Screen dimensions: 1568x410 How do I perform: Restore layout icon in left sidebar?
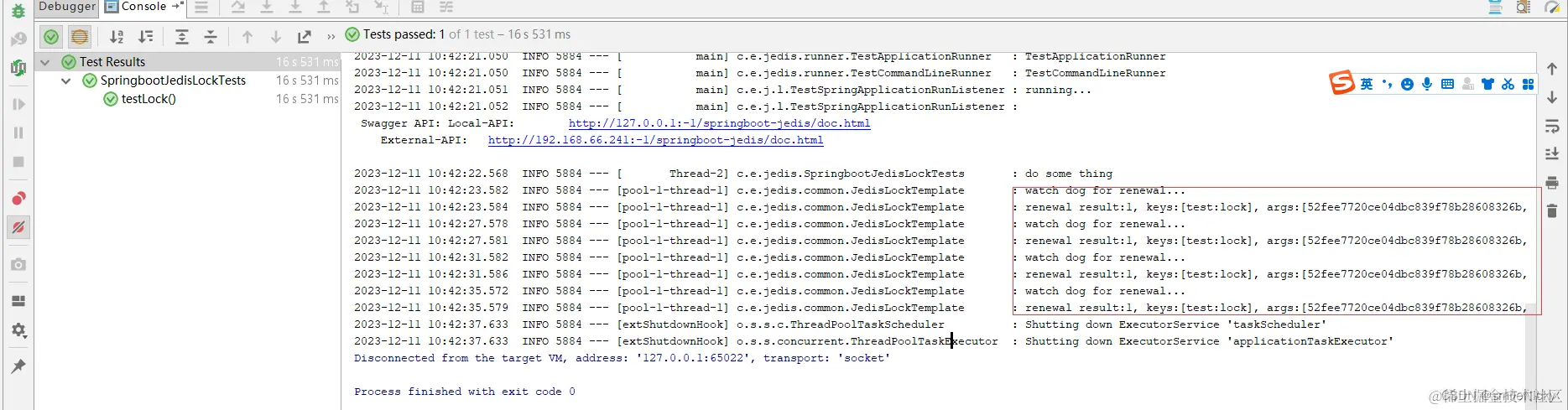click(18, 301)
